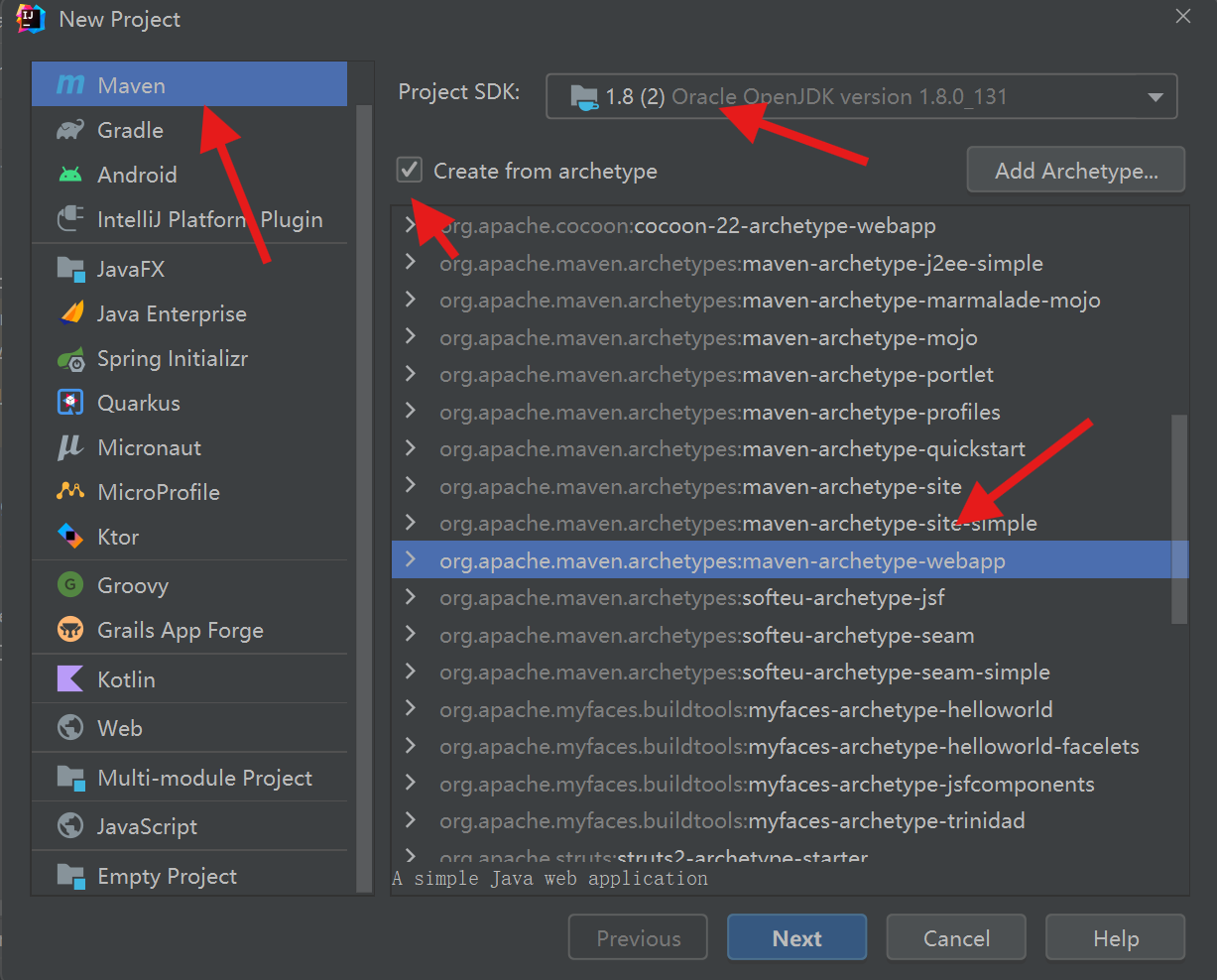Expand the myfaces-archetype-trinidad node
The width and height of the screenshot is (1217, 980).
click(x=411, y=821)
